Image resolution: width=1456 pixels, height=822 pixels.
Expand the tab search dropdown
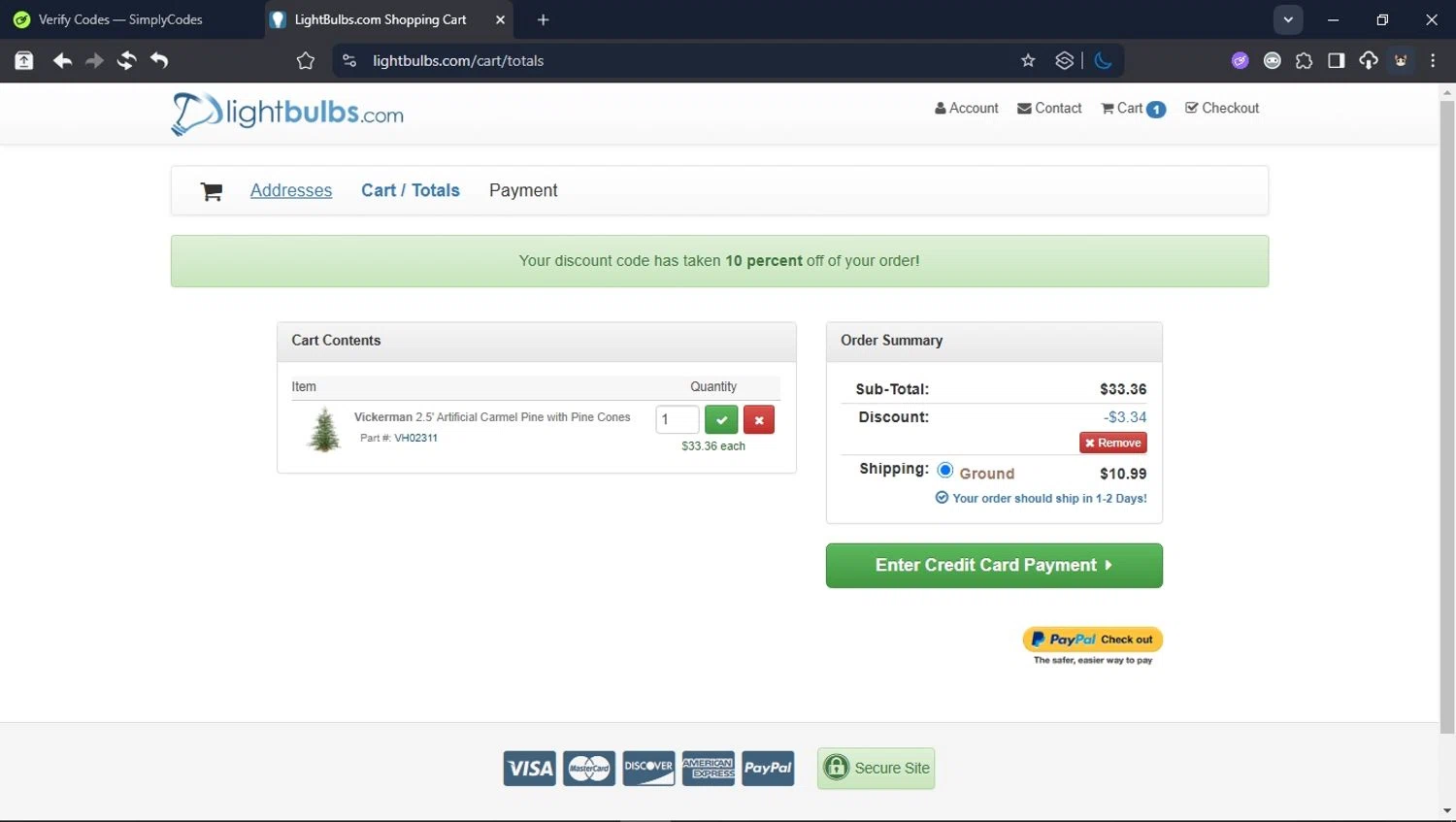[x=1288, y=19]
